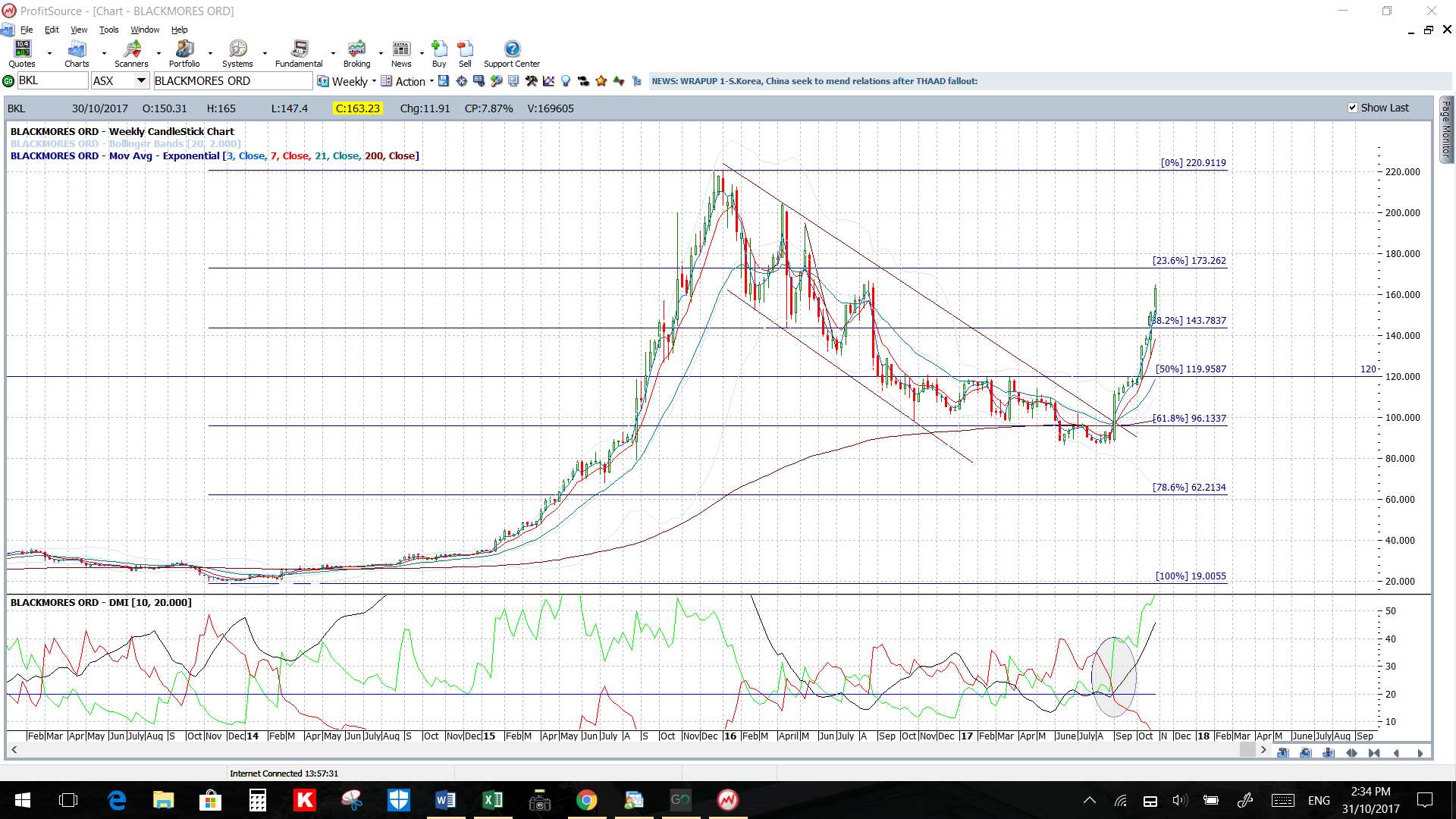Open the Quotes toolbar button
The image size is (1456, 819).
tap(22, 54)
